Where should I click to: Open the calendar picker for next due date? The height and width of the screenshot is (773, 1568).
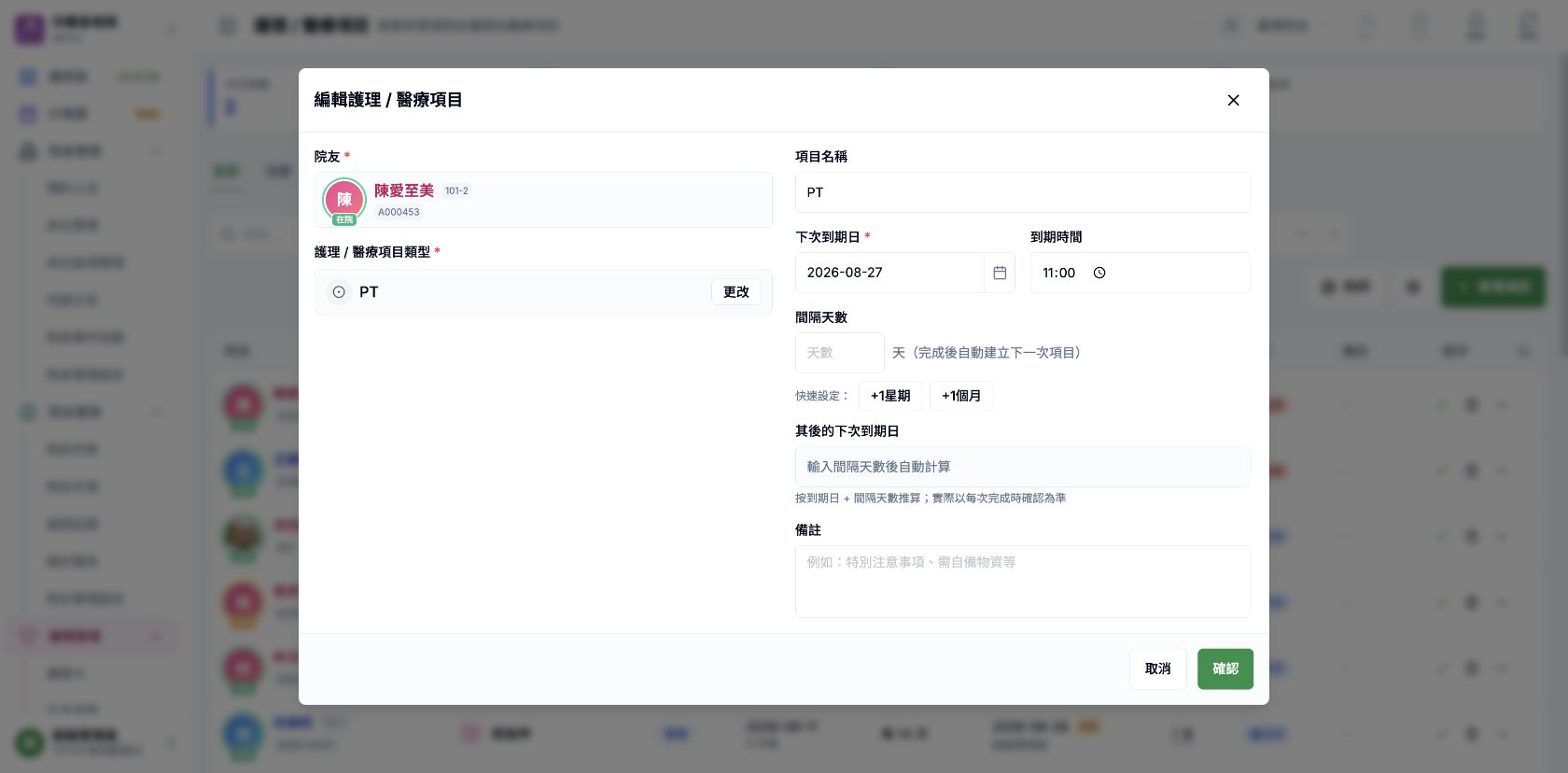point(1000,273)
